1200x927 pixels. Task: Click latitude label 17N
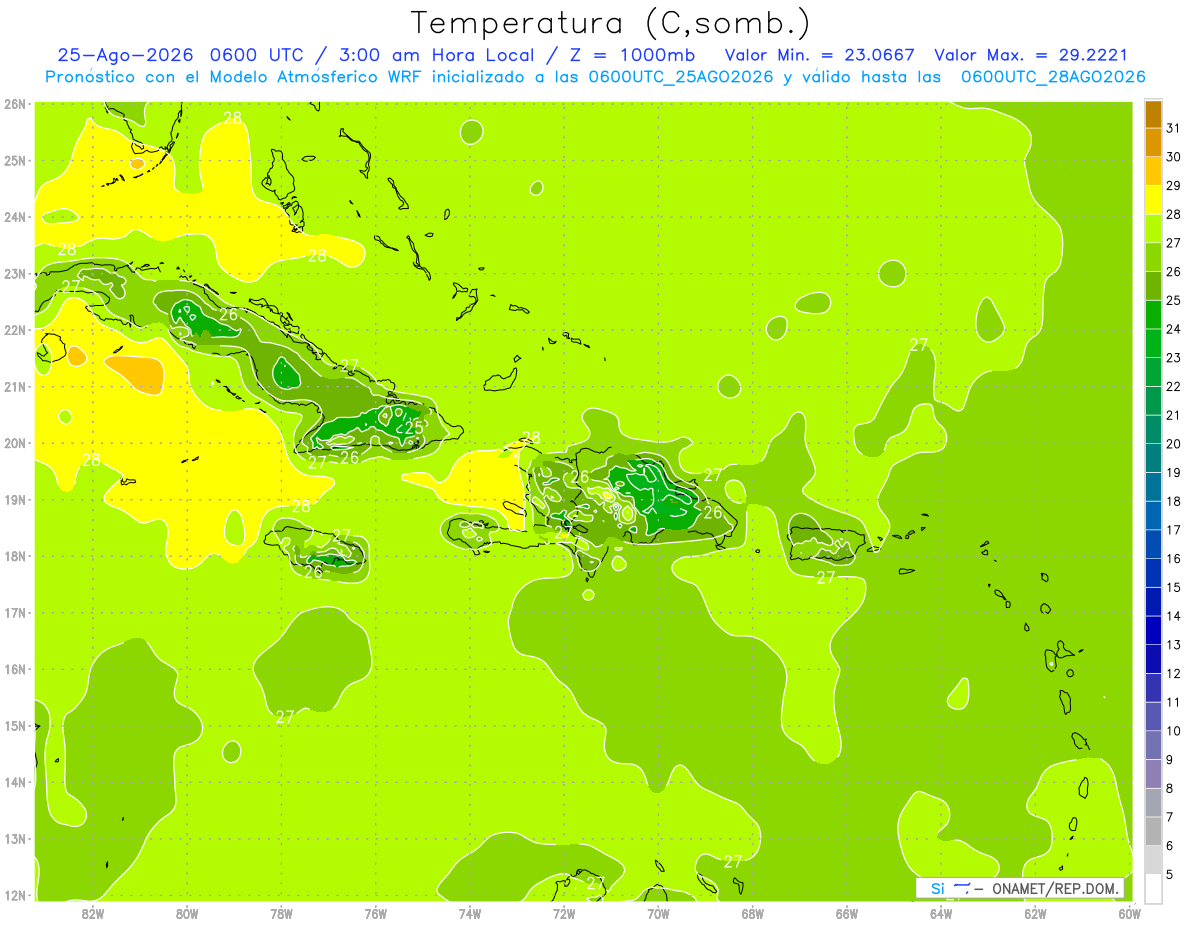coord(15,613)
